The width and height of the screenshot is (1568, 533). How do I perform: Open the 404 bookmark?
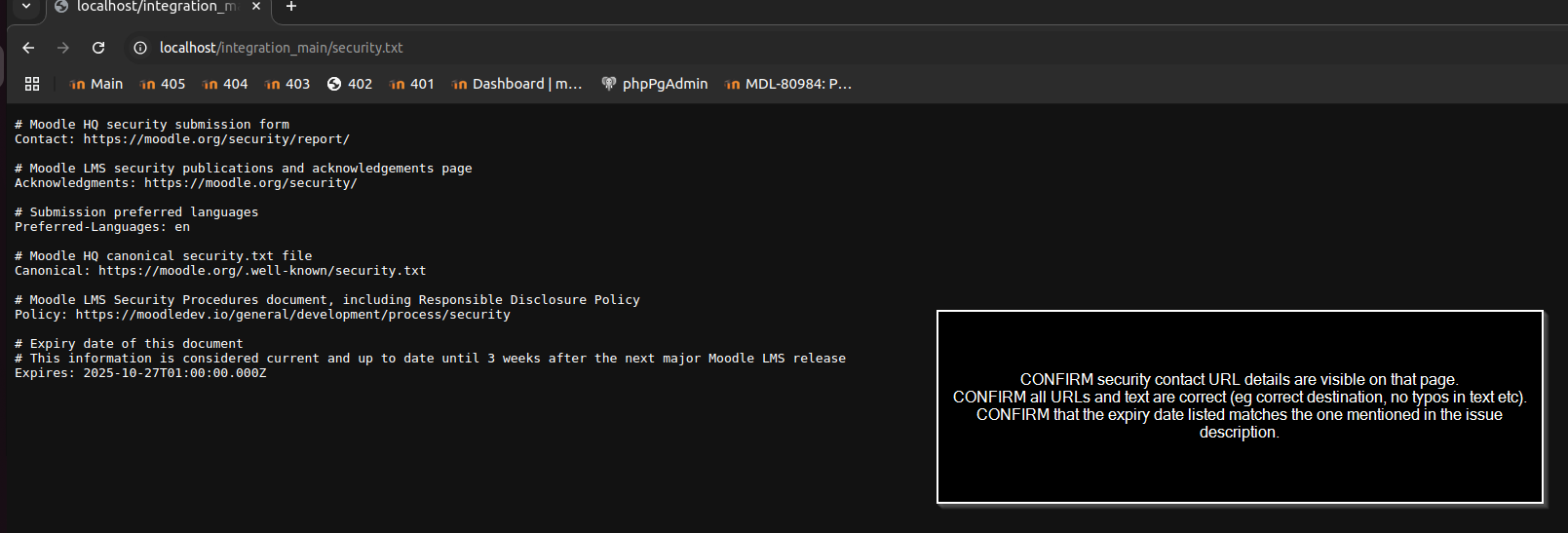[224, 84]
